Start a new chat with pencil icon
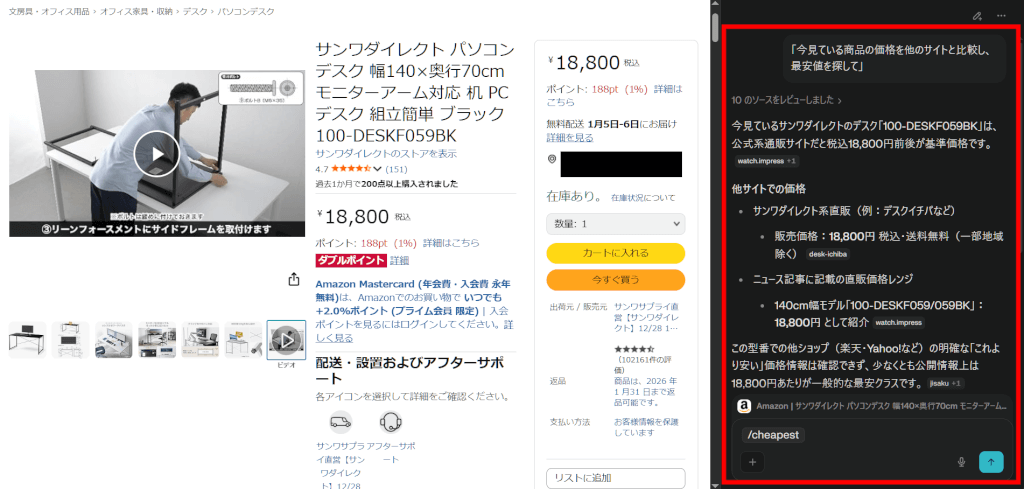Image resolution: width=1024 pixels, height=489 pixels. click(977, 16)
